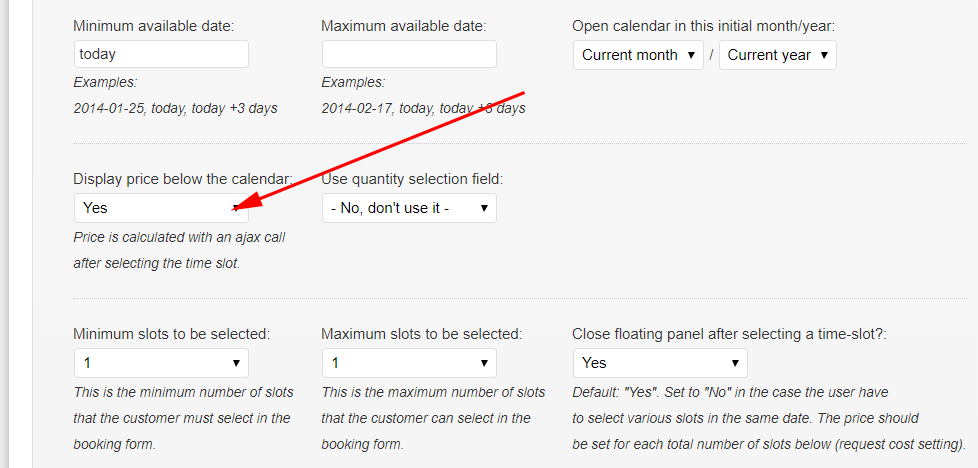Viewport: 978px width, 468px height.
Task: Open the "No, don't use it" quantity dropdown
Action: click(409, 208)
